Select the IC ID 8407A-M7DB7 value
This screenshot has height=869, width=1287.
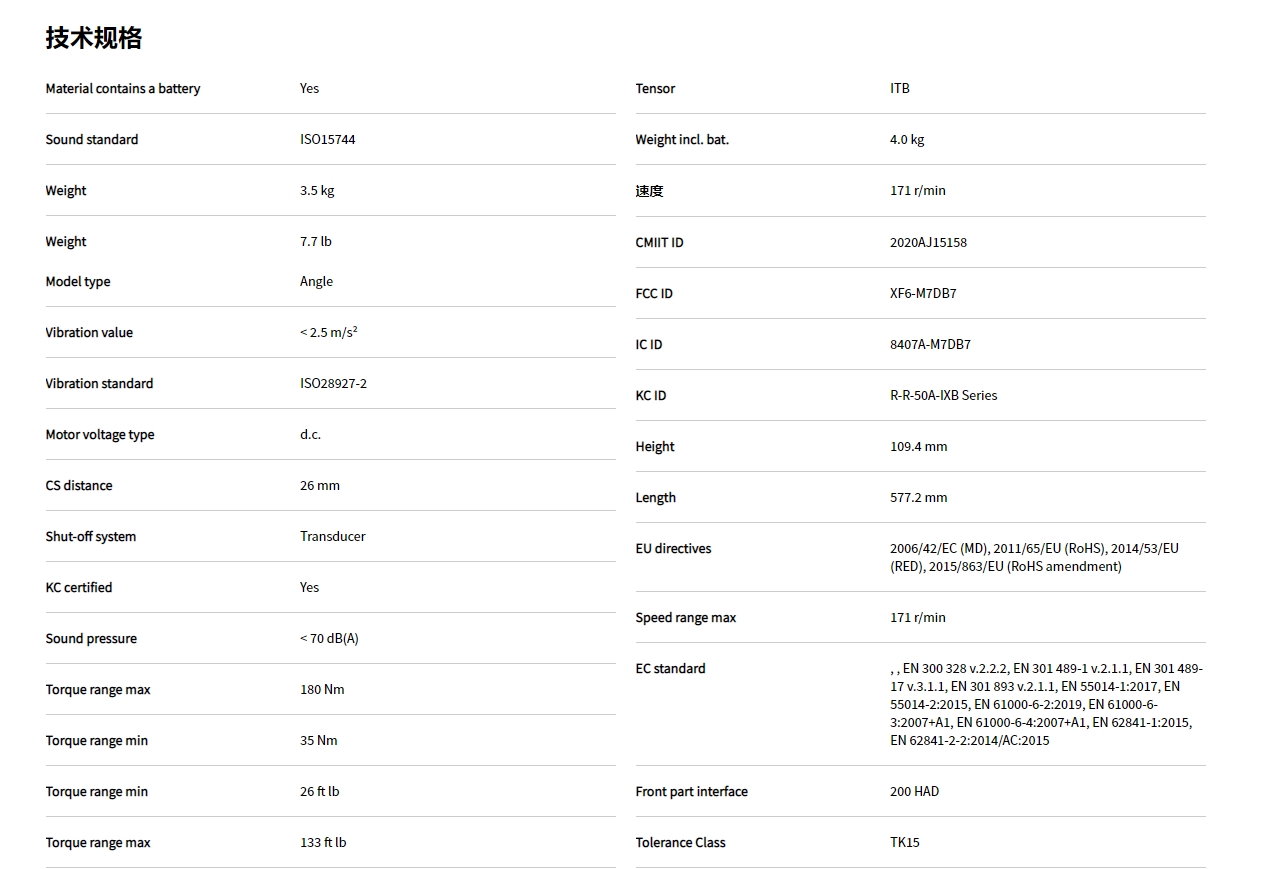[930, 345]
